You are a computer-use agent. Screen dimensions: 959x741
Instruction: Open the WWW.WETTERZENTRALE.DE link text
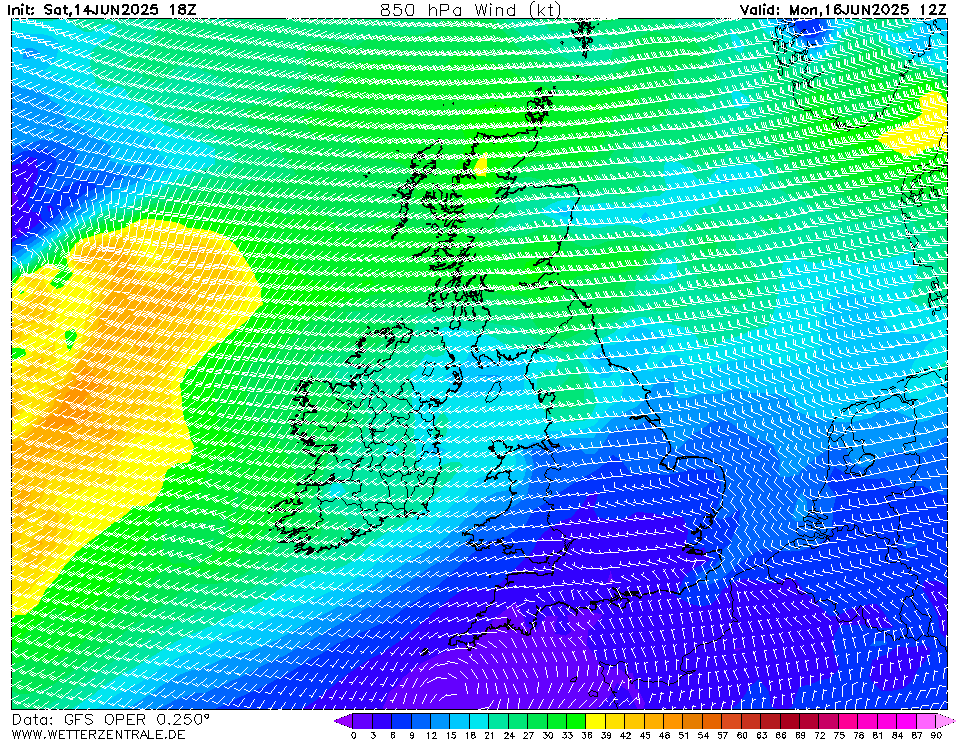(98, 734)
